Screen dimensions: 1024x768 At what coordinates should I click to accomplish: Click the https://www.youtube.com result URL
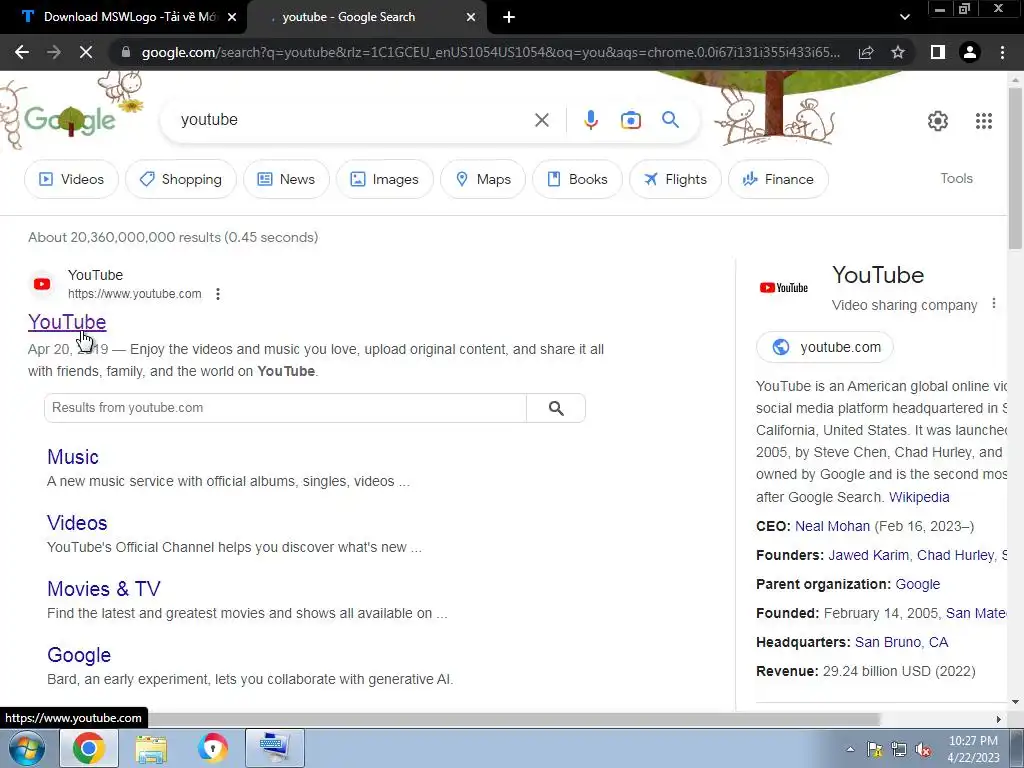pos(135,294)
